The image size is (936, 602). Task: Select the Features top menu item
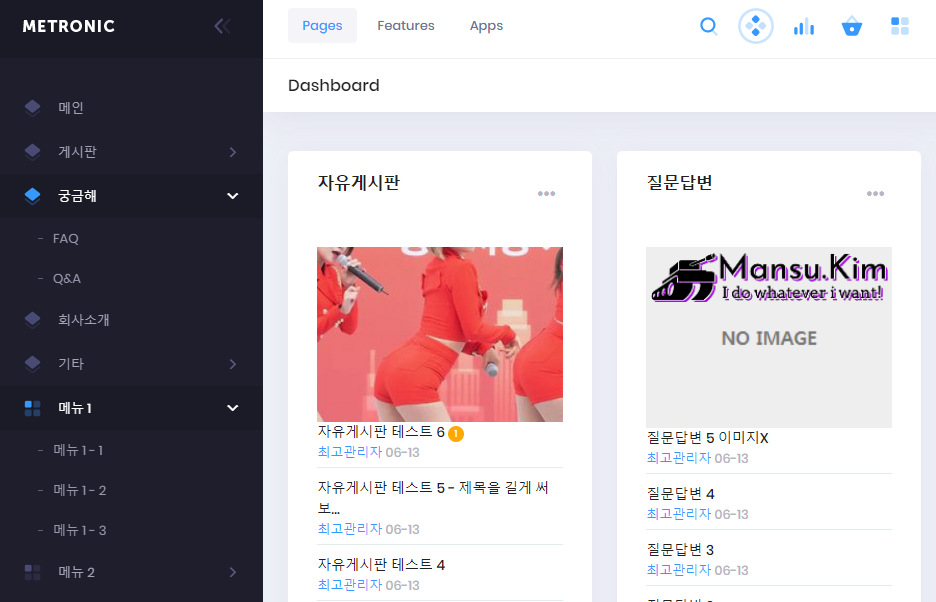click(x=405, y=26)
